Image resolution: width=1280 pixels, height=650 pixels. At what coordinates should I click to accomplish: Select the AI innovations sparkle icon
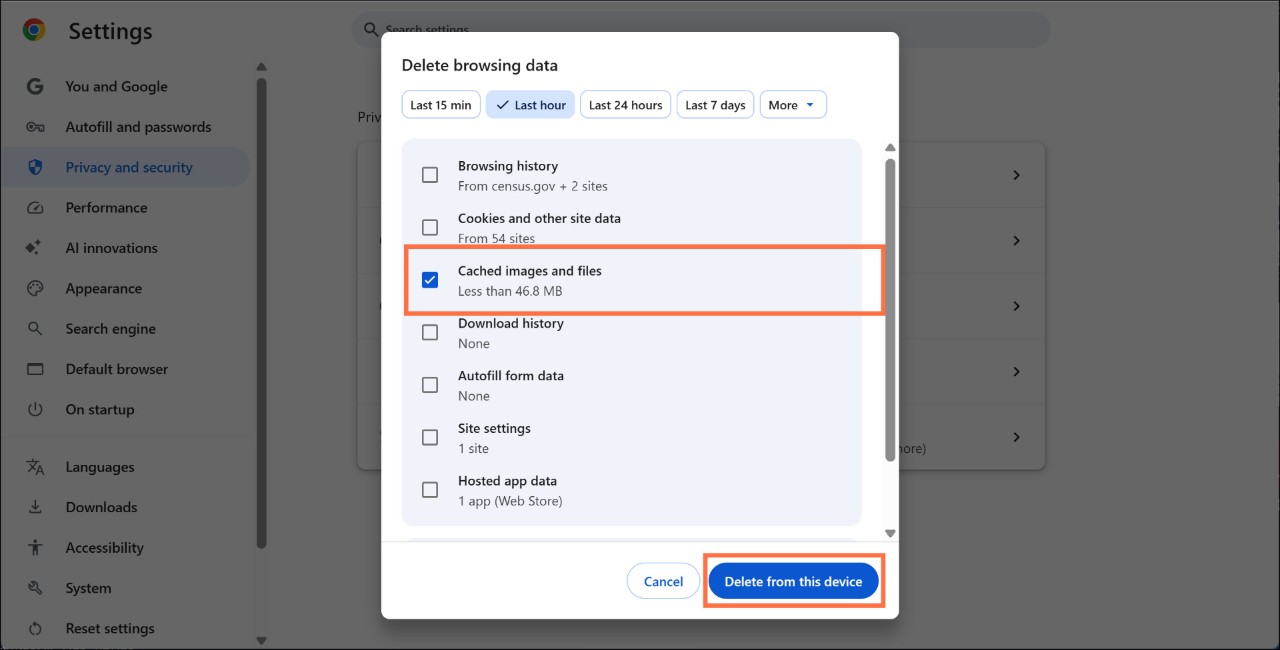[x=36, y=247]
